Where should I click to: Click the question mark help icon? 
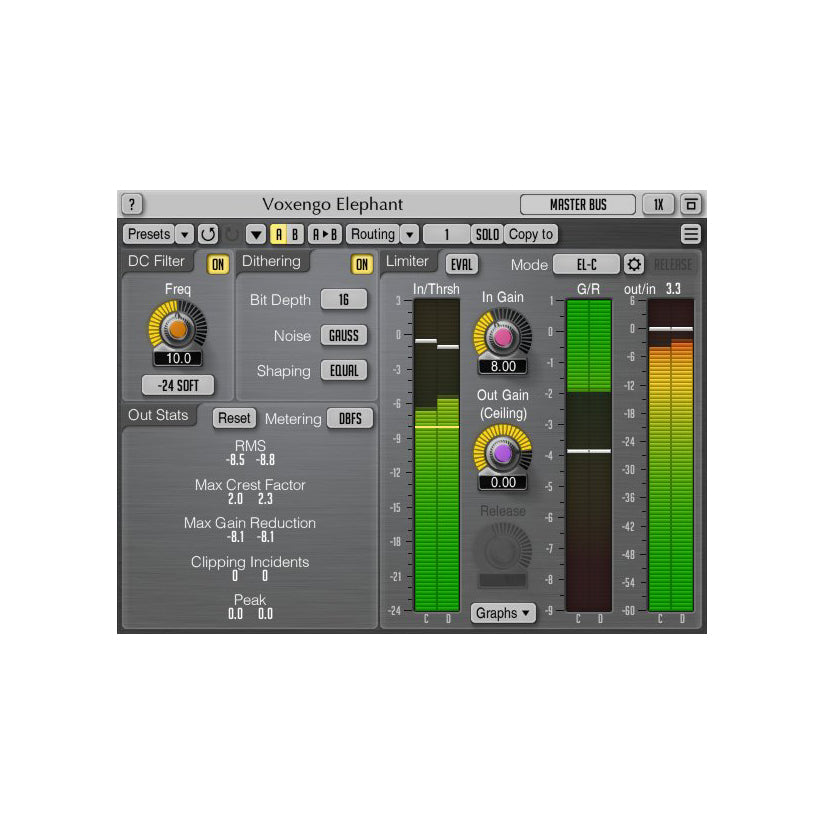[x=132, y=204]
